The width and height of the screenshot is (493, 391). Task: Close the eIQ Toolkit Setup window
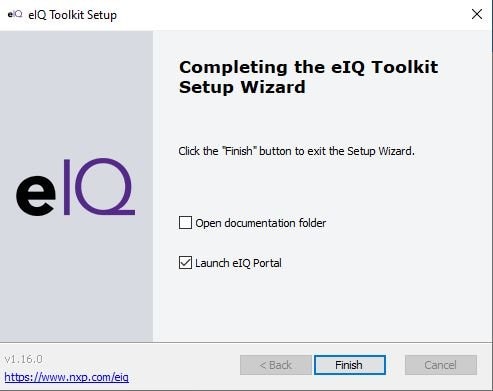477,14
